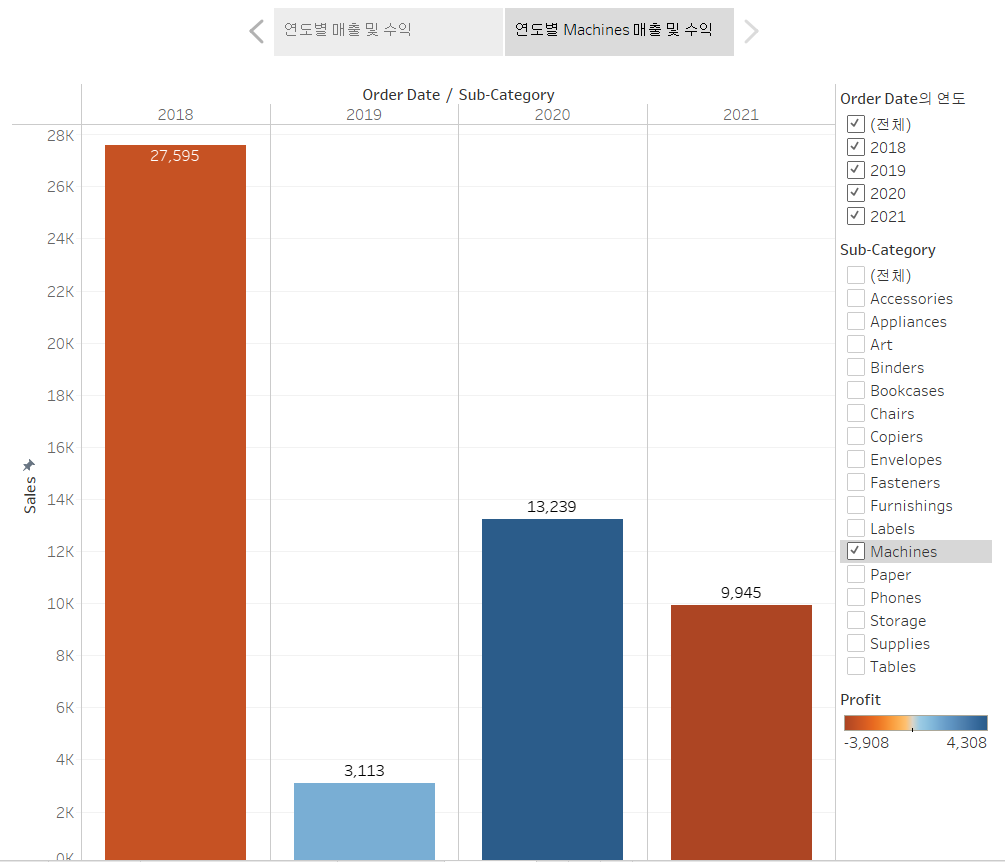
Task: Click the 13,239 bar label
Action: (551, 507)
